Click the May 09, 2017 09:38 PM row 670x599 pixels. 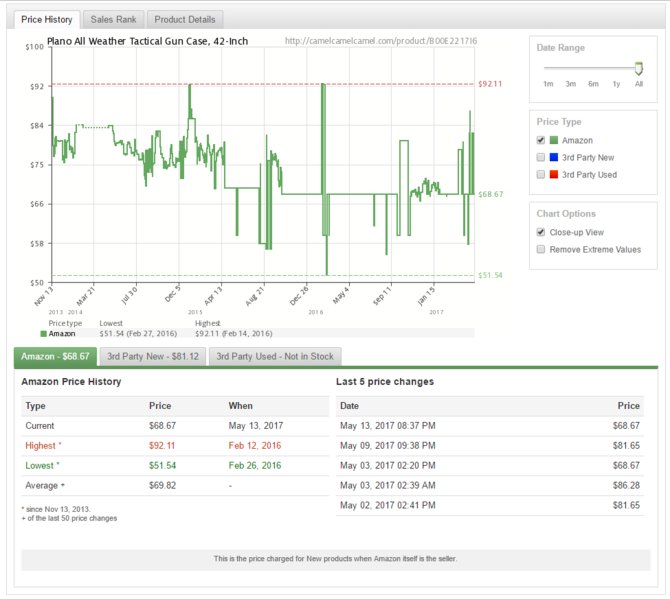tap(490, 446)
